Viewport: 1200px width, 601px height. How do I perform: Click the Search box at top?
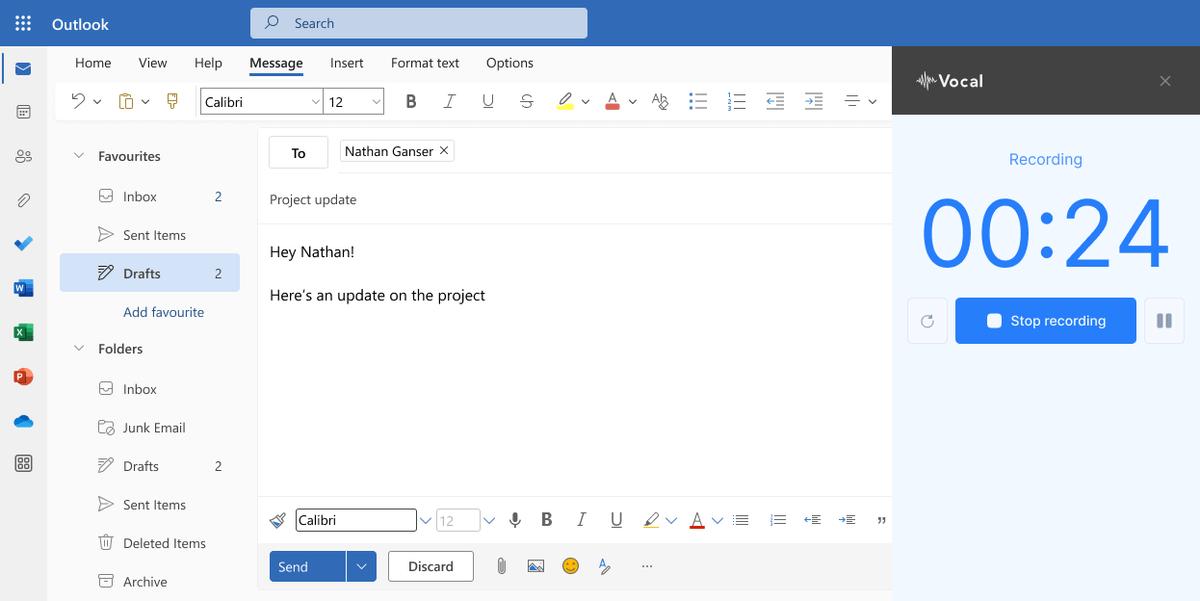click(418, 23)
